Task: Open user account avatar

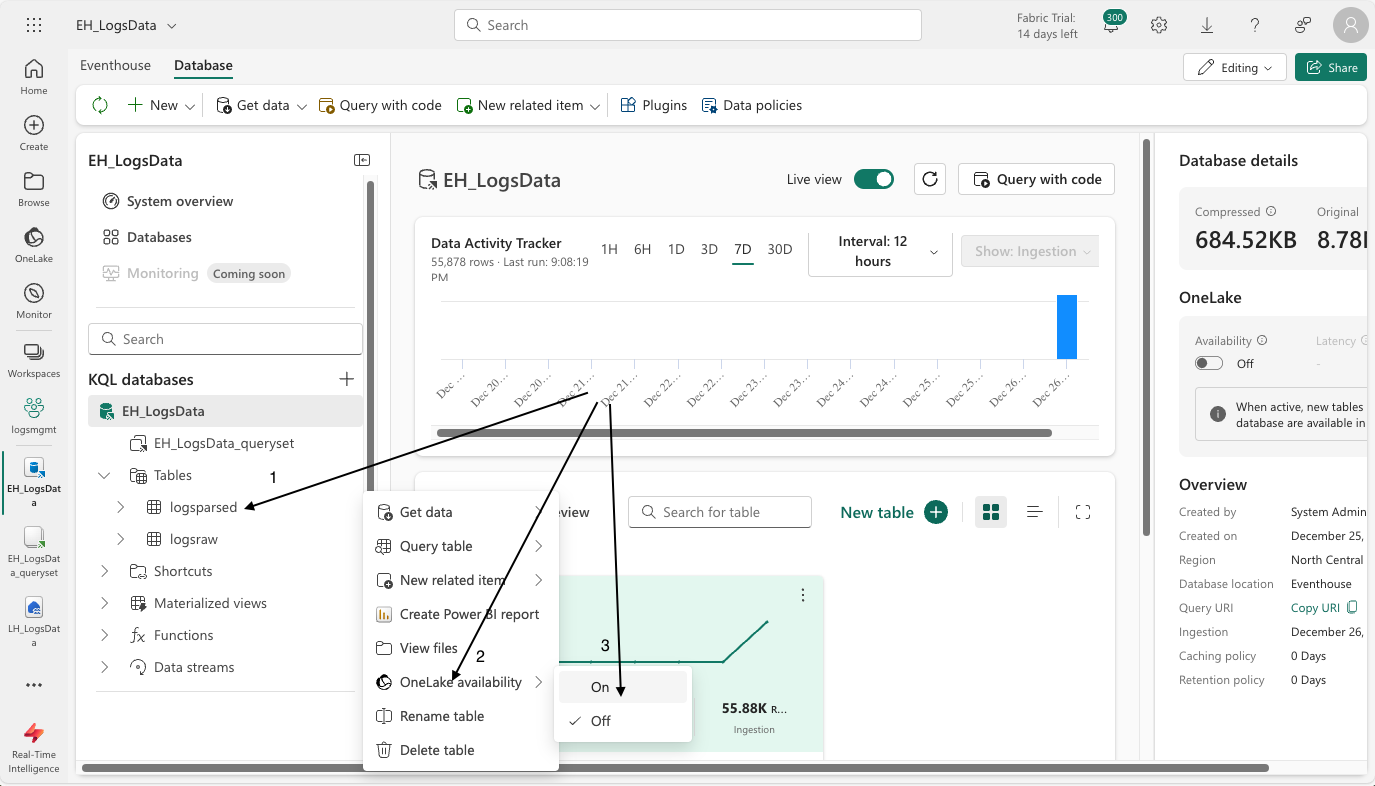Action: [x=1351, y=25]
